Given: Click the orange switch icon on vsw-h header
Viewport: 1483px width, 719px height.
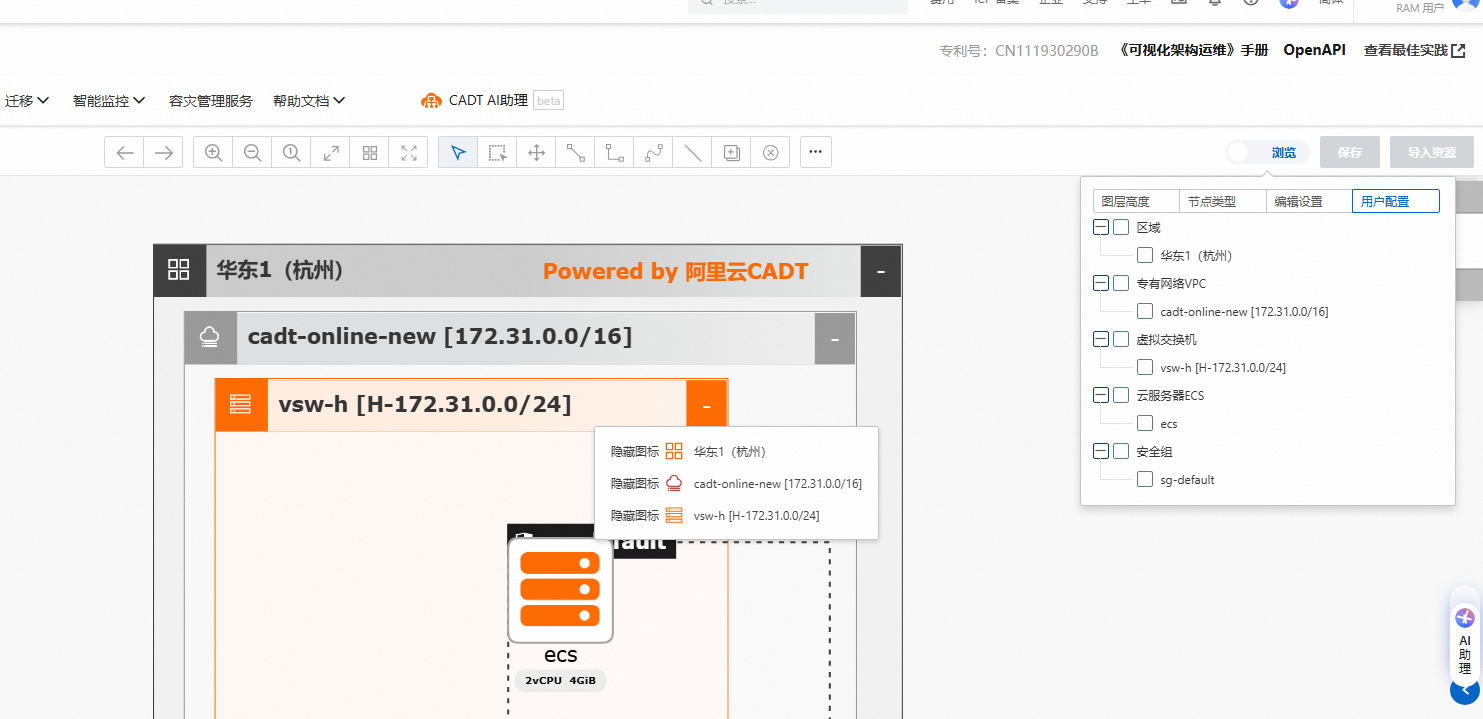Looking at the screenshot, I should (241, 405).
